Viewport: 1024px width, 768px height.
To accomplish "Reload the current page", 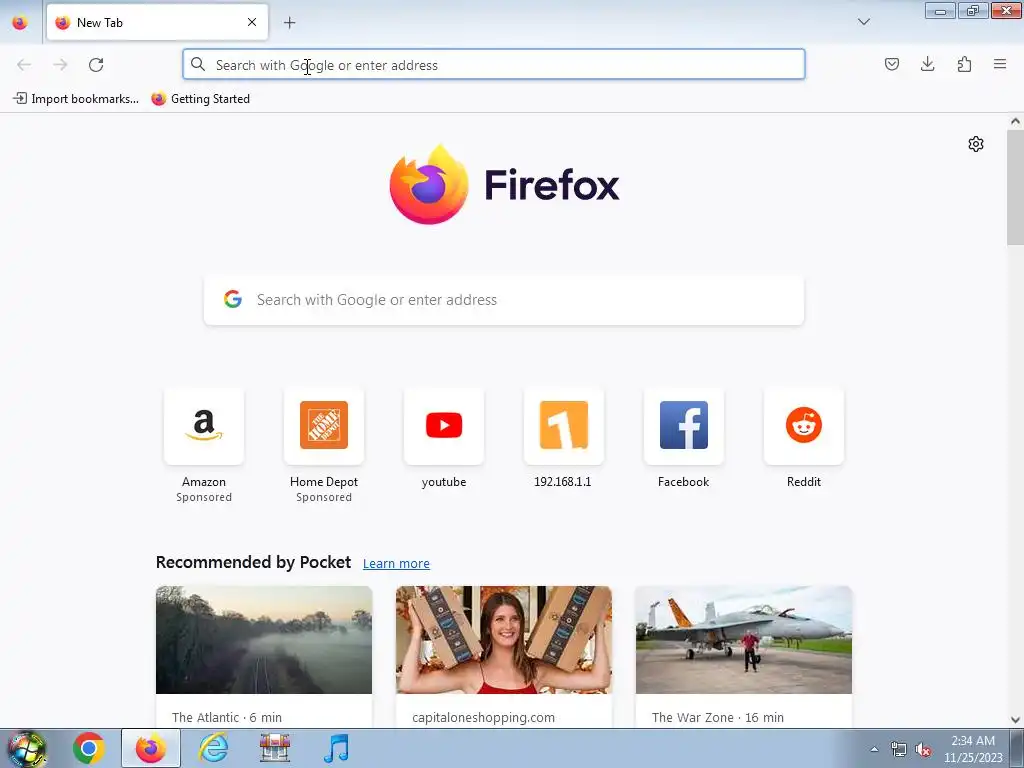I will 96,65.
